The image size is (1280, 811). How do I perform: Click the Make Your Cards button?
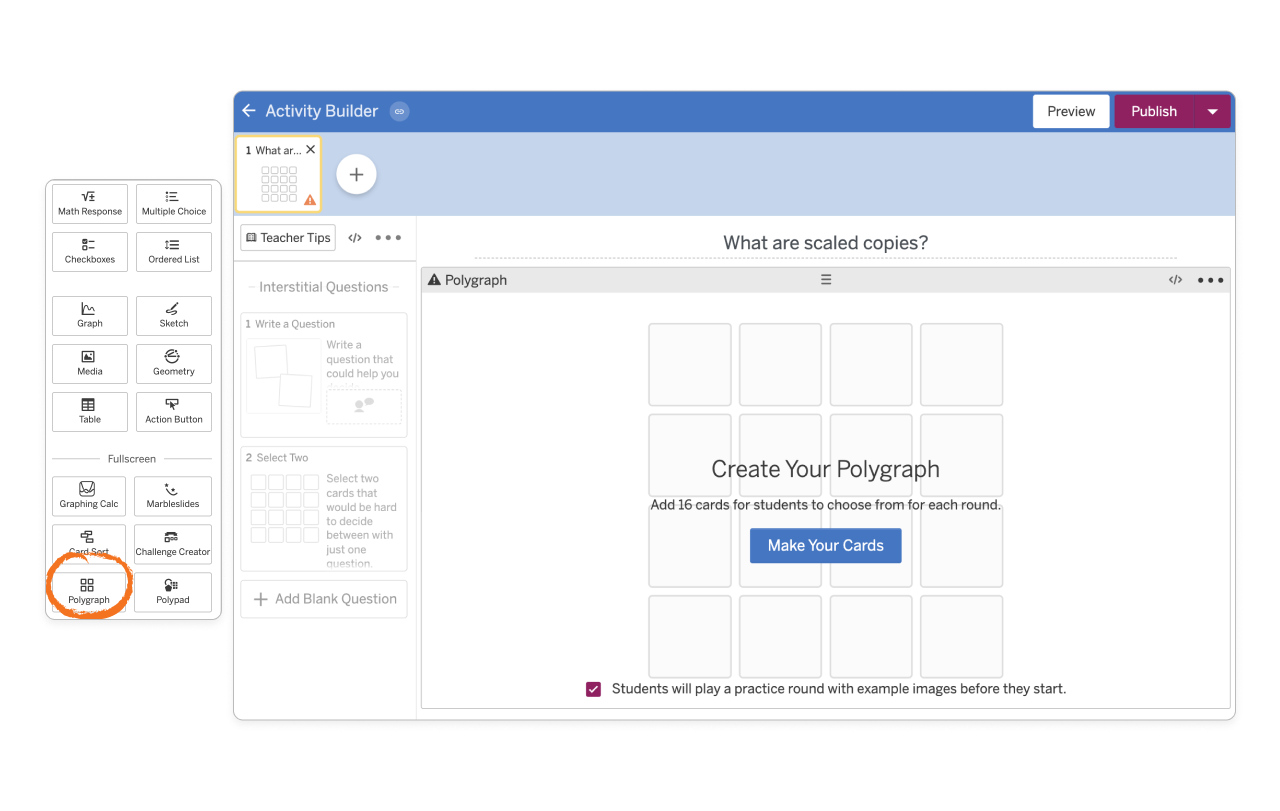pos(825,545)
